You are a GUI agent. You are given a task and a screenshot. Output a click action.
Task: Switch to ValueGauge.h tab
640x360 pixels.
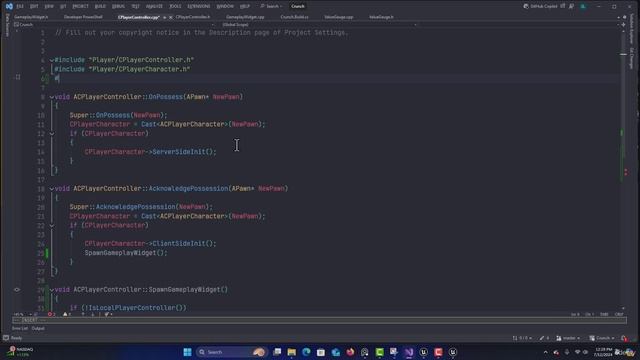(x=381, y=17)
